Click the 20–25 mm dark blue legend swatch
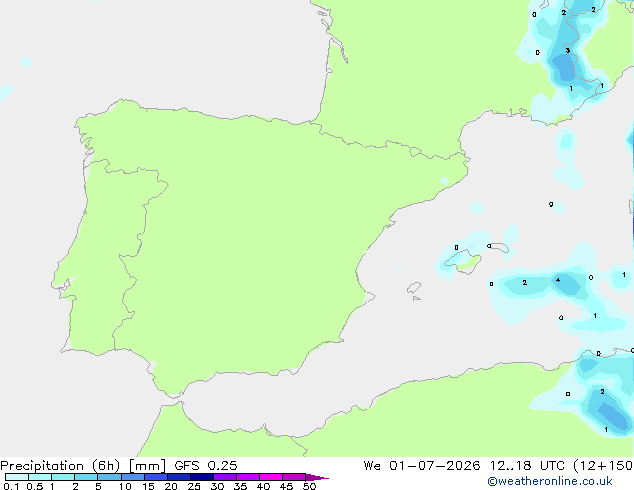The height and width of the screenshot is (490, 634). (x=179, y=477)
